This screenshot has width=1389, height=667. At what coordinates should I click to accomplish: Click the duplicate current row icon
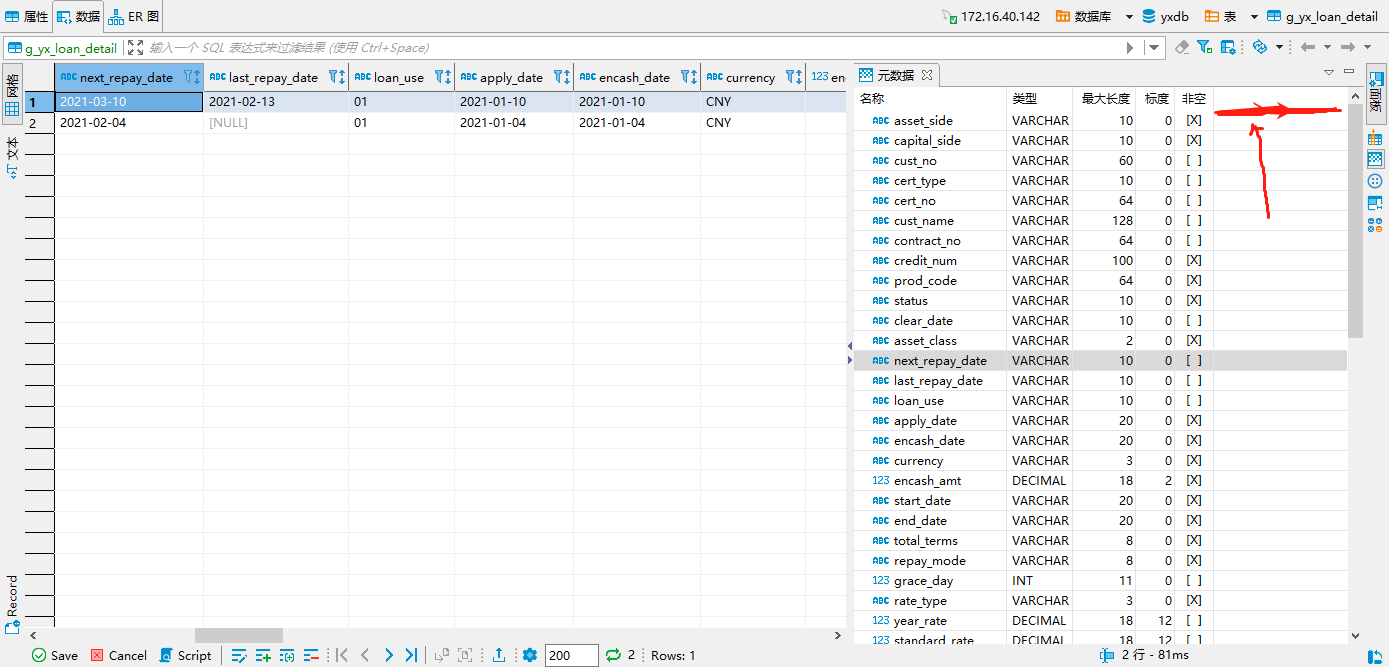coord(287,655)
